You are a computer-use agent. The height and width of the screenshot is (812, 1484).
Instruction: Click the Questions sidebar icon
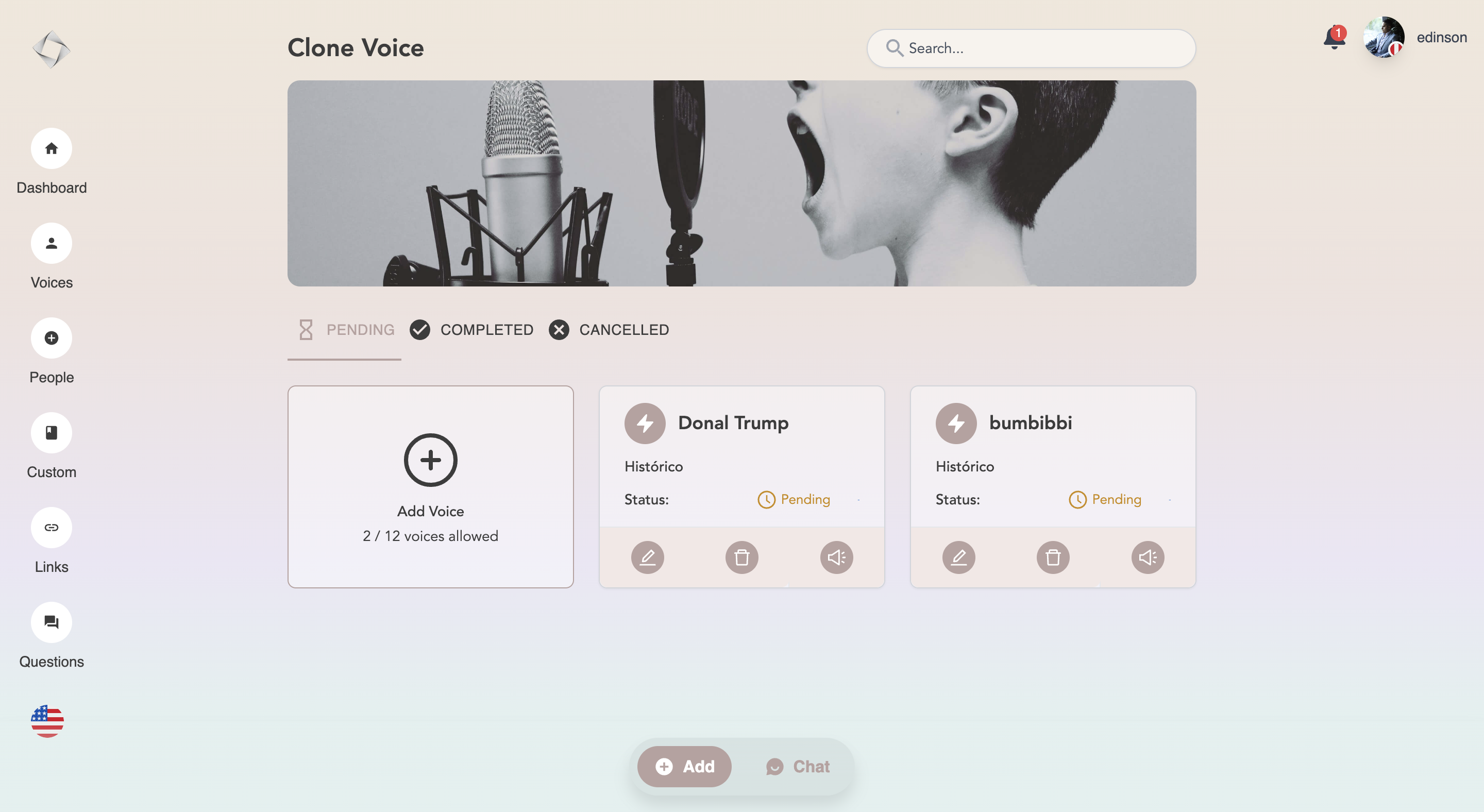51,622
